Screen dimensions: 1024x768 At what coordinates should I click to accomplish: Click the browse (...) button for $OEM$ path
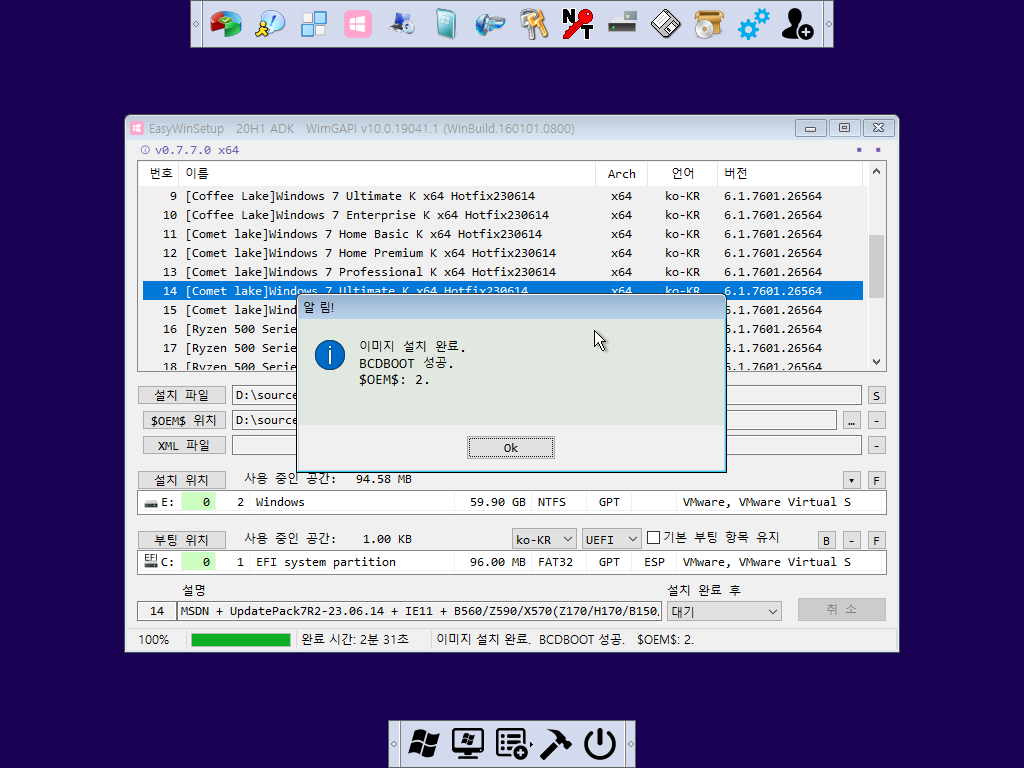(x=852, y=421)
